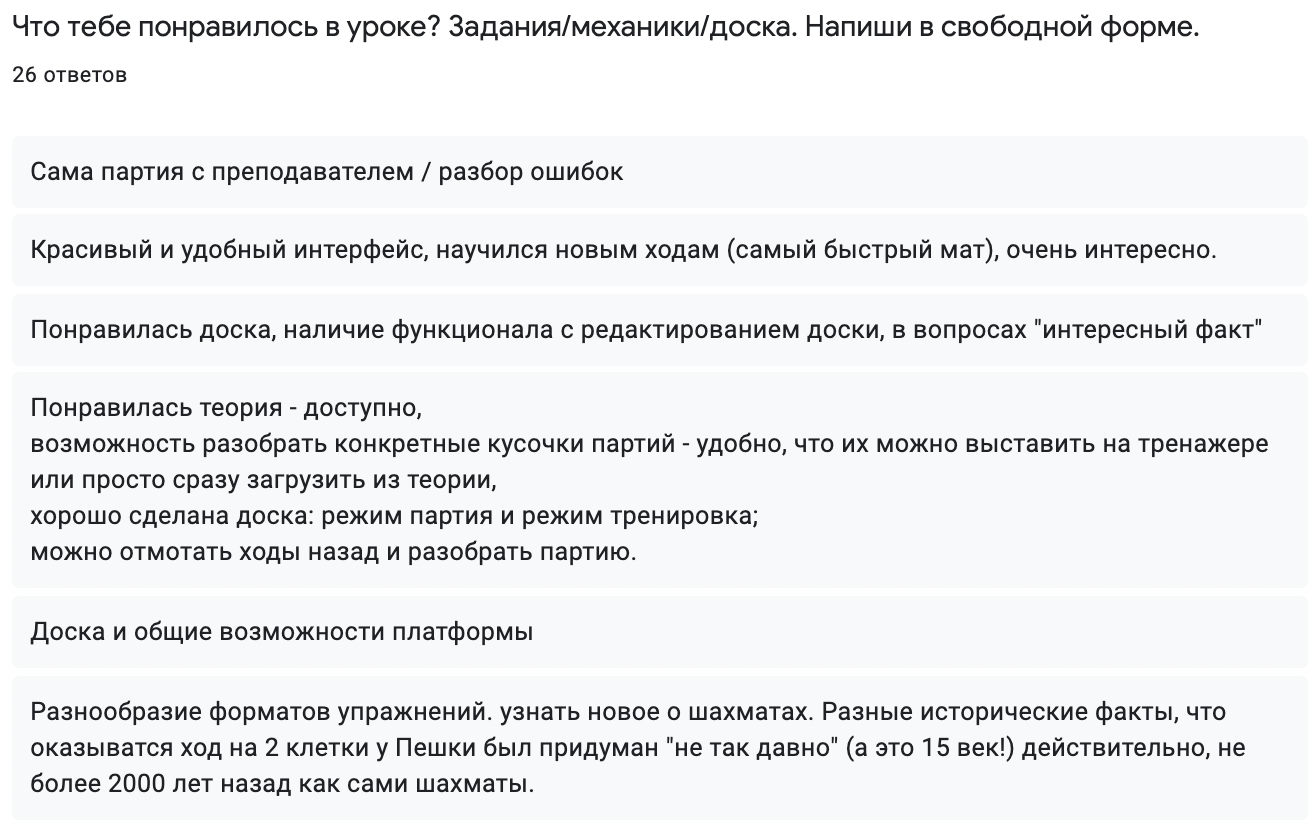Click the "26 ответов" response count

(69, 75)
